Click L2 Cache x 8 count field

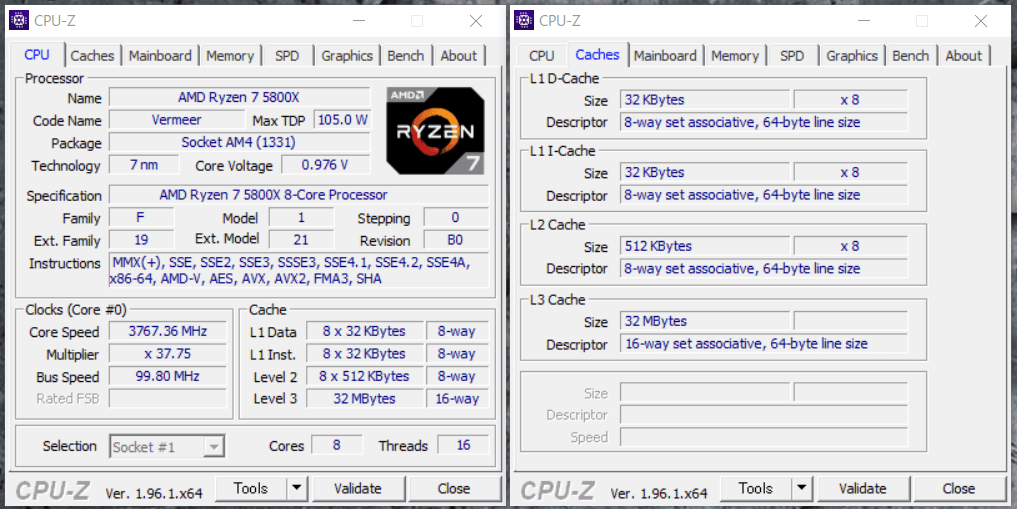click(x=850, y=246)
